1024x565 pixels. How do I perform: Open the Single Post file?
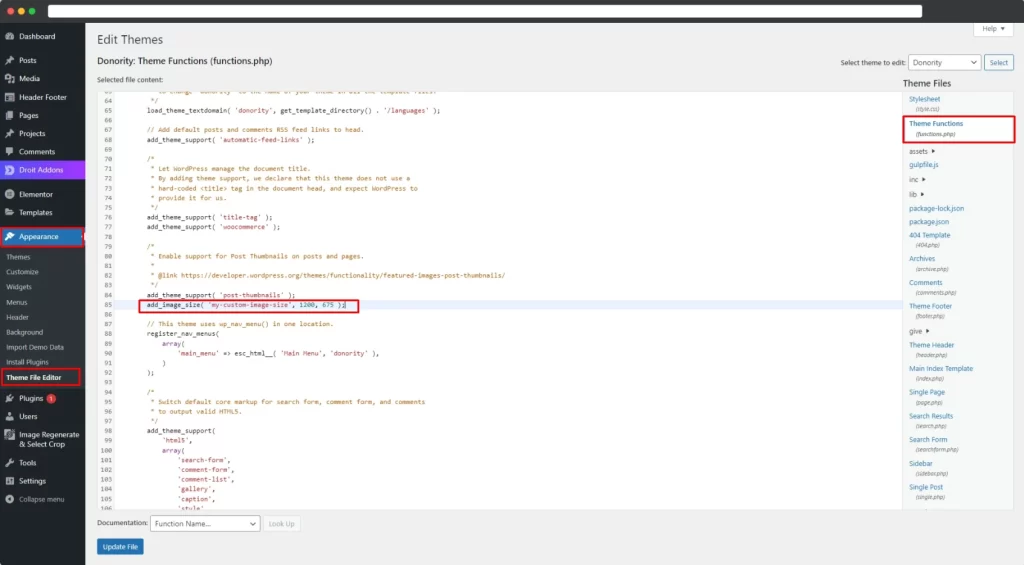926,487
